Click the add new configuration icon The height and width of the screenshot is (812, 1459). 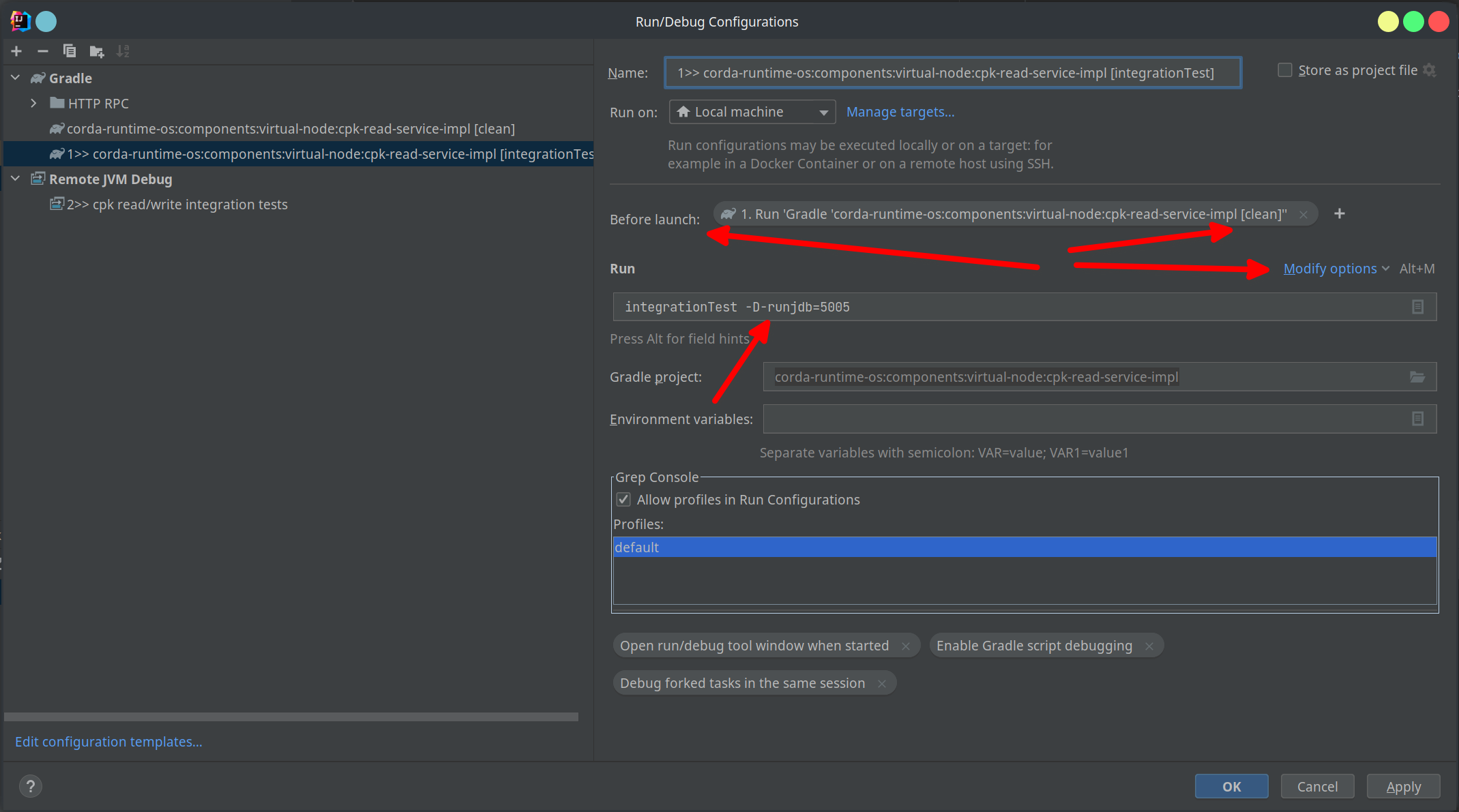pyautogui.click(x=14, y=52)
